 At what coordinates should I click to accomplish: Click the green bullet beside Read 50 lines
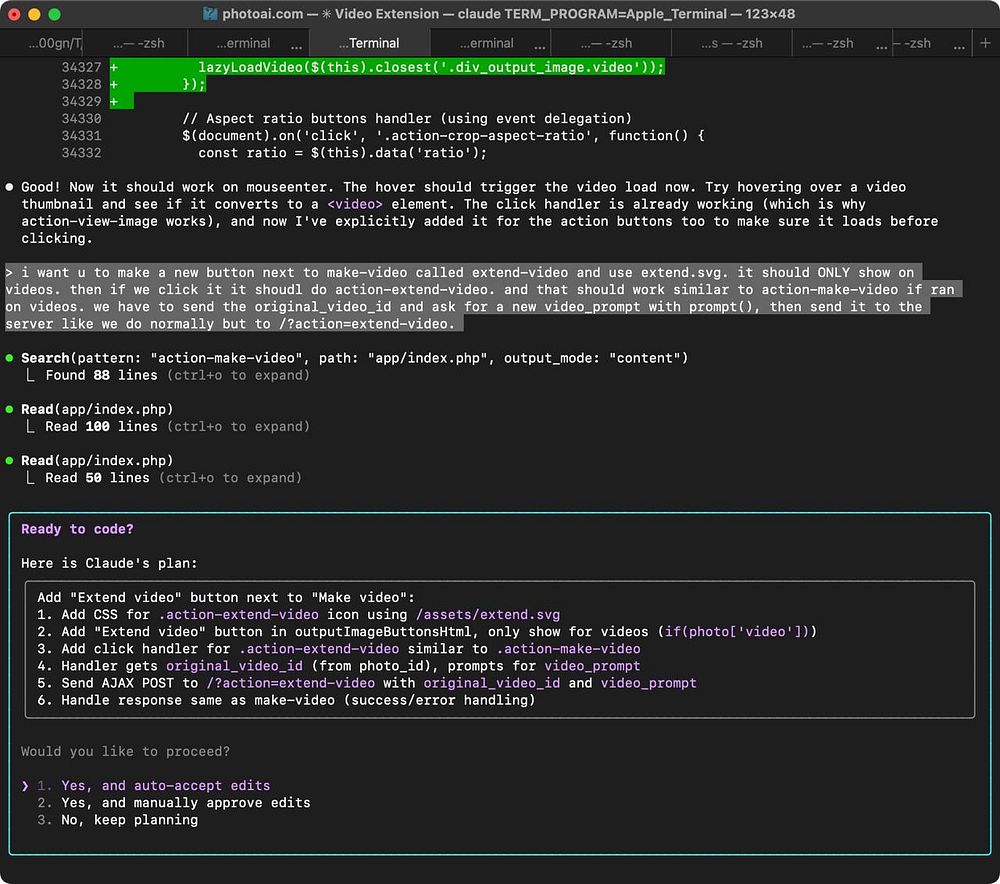pyautogui.click(x=9, y=461)
